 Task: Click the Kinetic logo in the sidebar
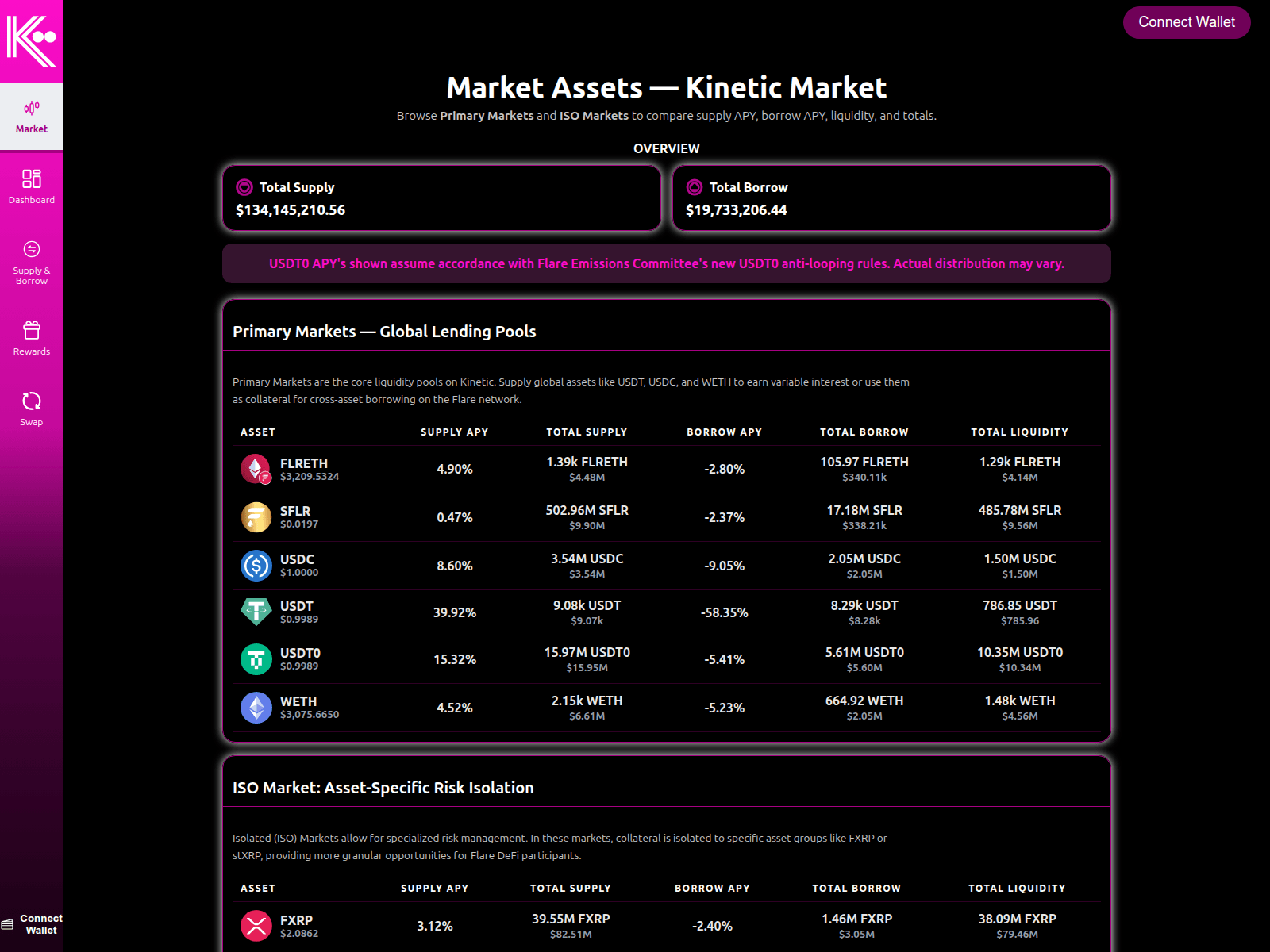32,40
